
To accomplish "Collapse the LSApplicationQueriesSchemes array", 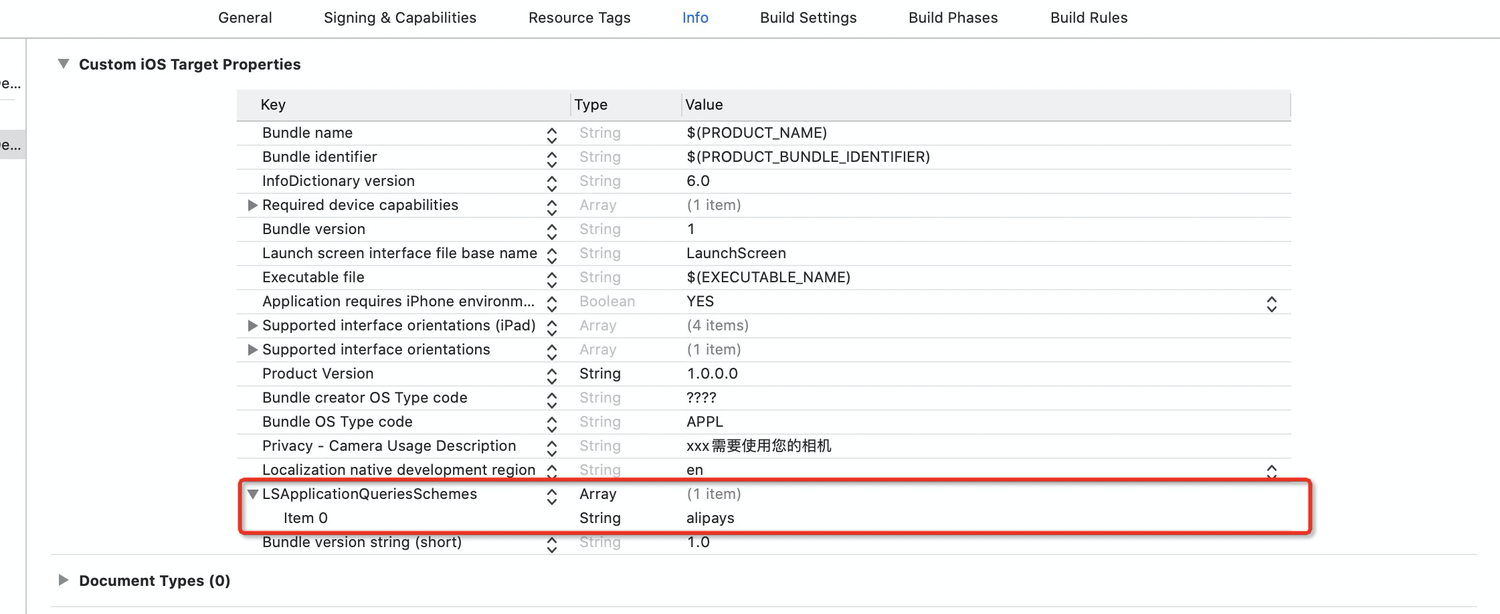I will tap(253, 494).
